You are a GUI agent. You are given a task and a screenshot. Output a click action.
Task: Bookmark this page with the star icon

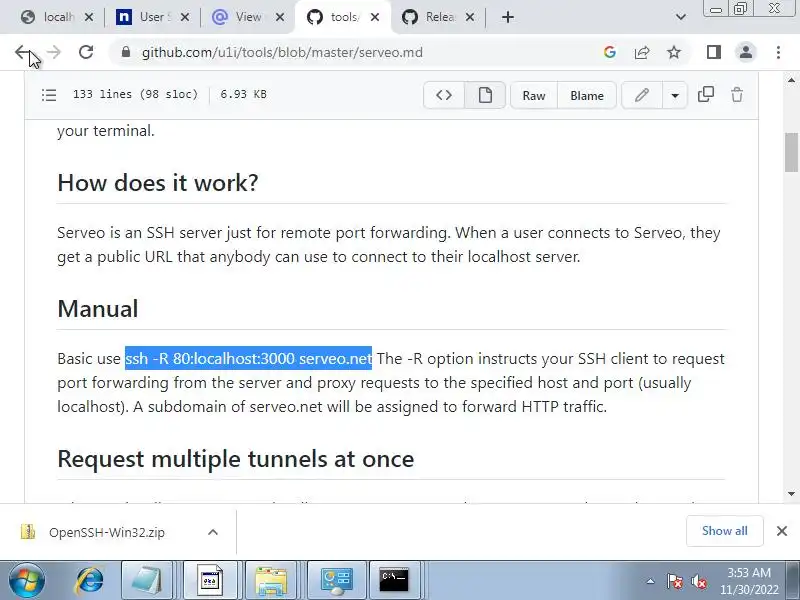tap(674, 52)
